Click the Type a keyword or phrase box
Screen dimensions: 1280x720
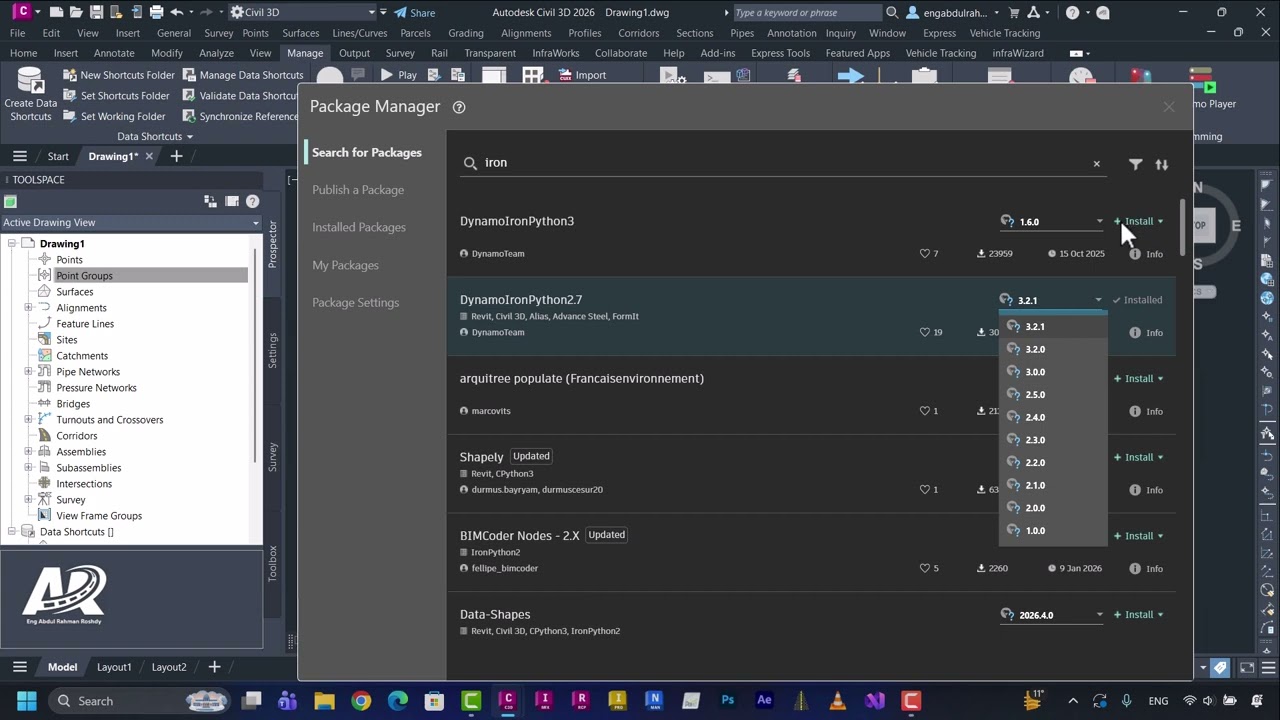(x=808, y=13)
